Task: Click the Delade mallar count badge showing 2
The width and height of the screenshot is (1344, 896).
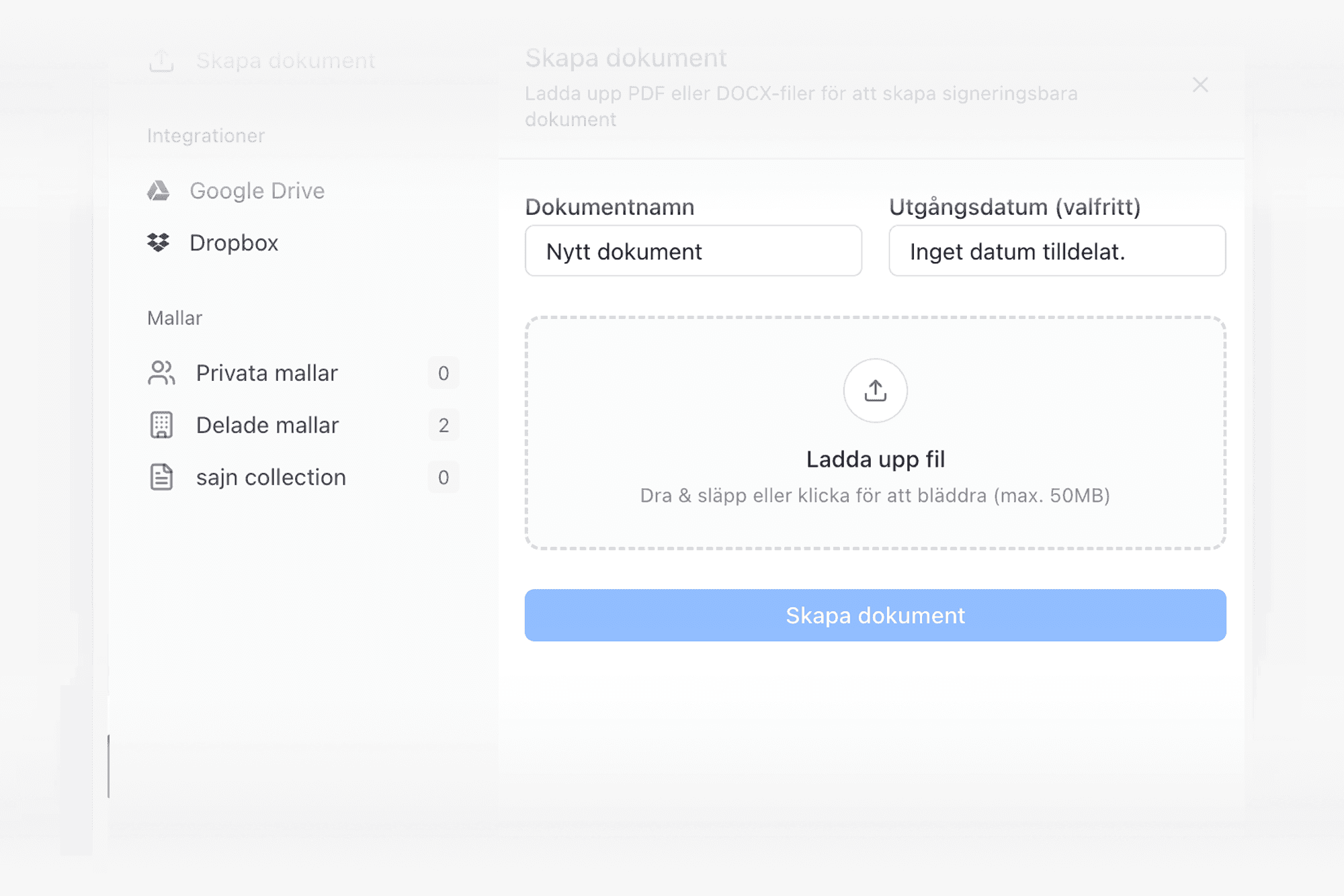Action: coord(444,425)
